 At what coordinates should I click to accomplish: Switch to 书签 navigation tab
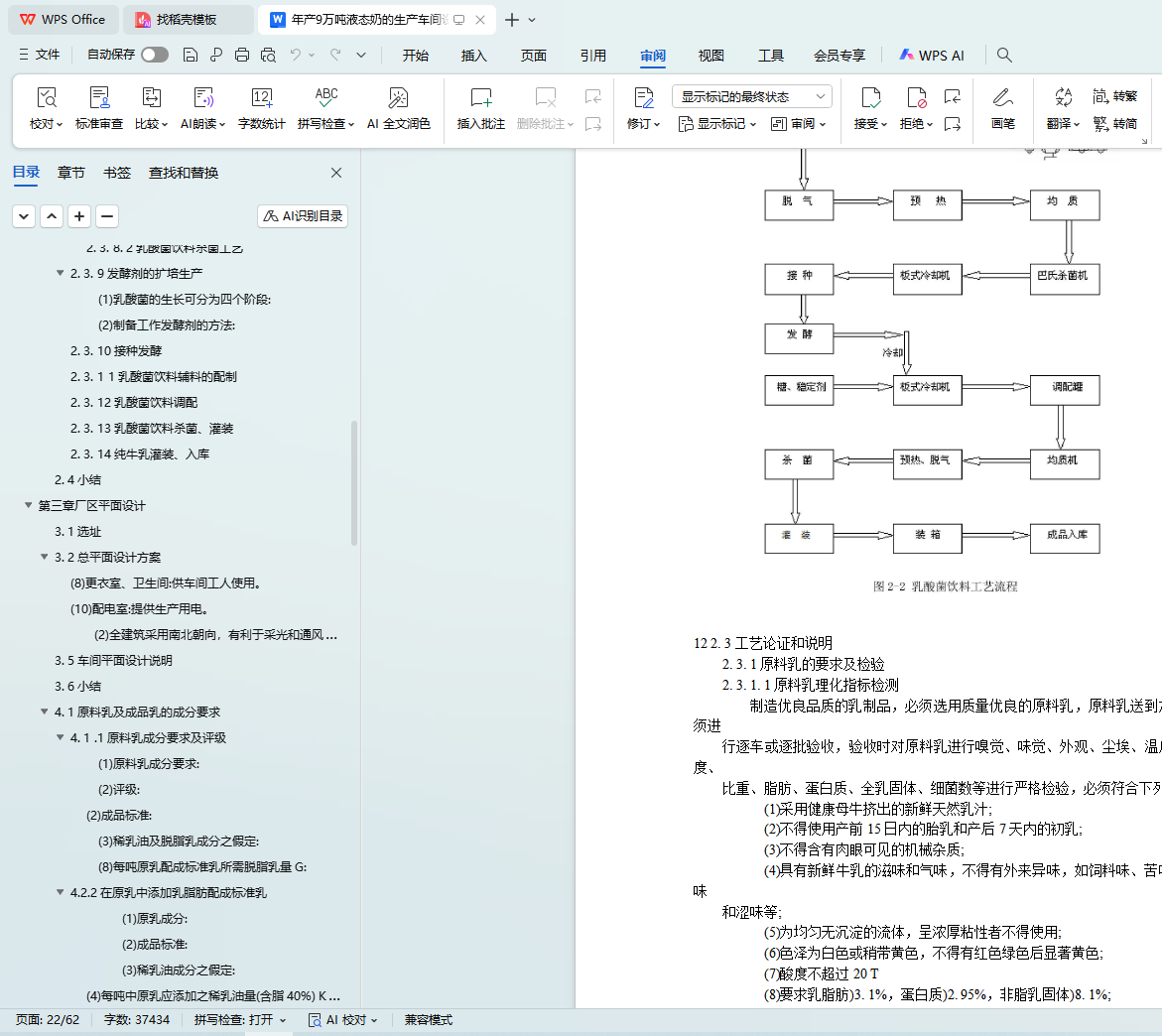[117, 173]
